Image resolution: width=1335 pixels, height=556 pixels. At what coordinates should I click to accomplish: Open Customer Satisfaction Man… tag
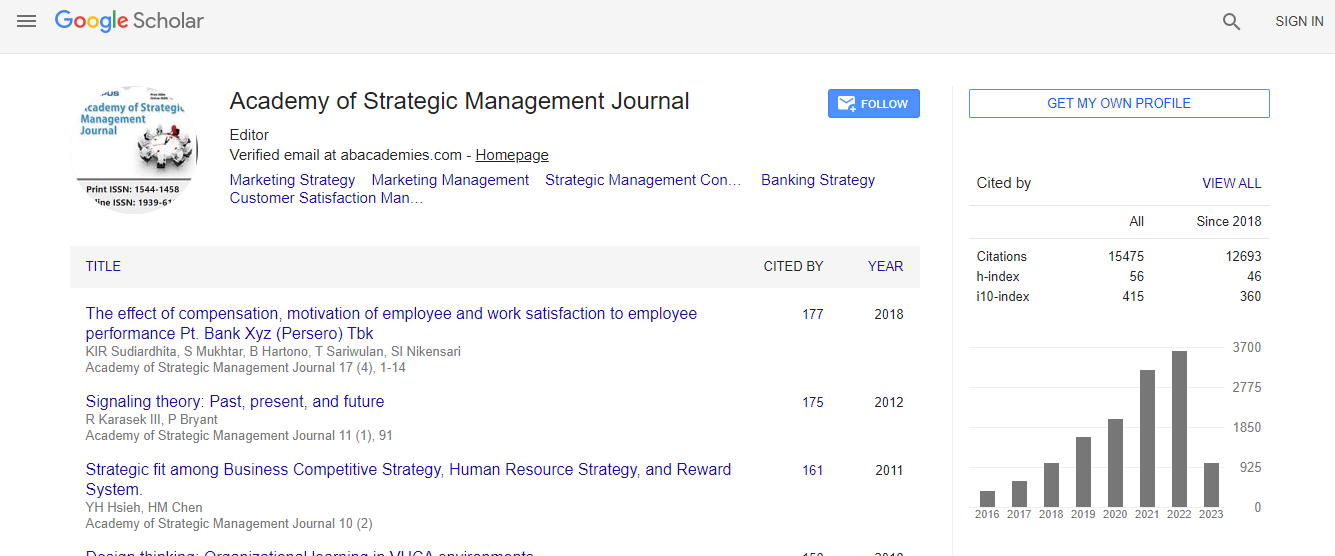(x=326, y=198)
